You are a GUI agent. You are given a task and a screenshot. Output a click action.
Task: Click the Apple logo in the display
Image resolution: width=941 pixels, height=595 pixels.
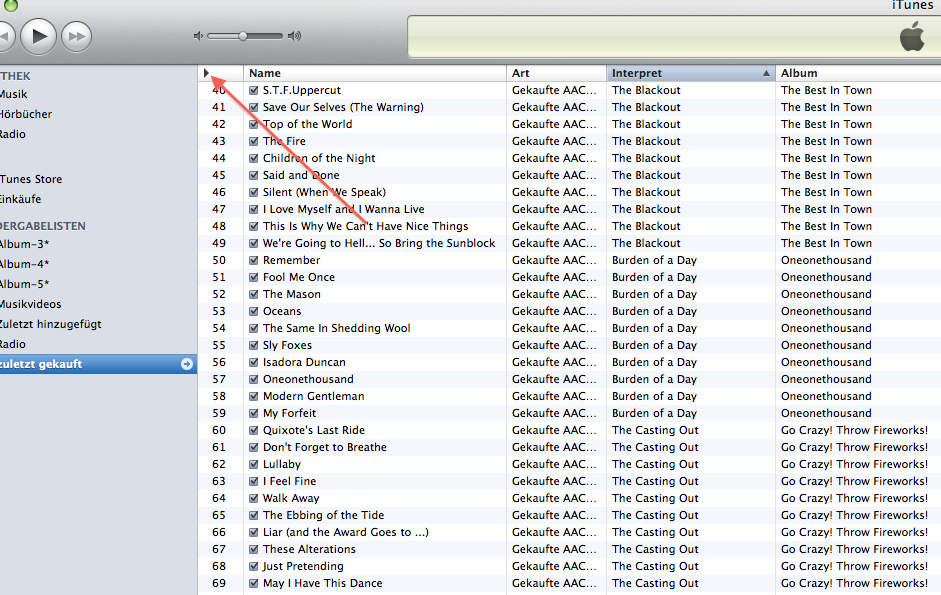[x=912, y=36]
